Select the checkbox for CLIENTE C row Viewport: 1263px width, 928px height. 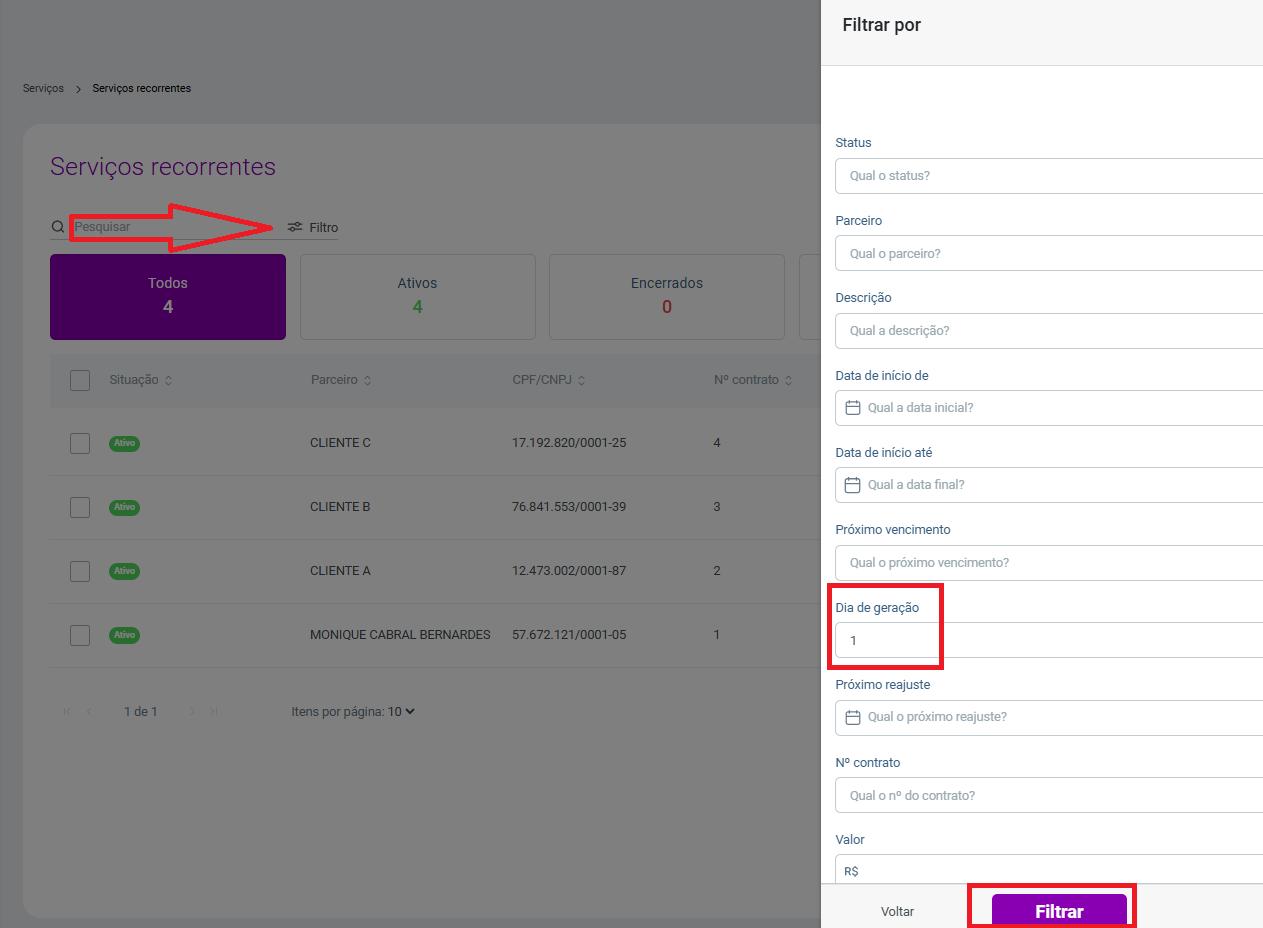pyautogui.click(x=80, y=443)
